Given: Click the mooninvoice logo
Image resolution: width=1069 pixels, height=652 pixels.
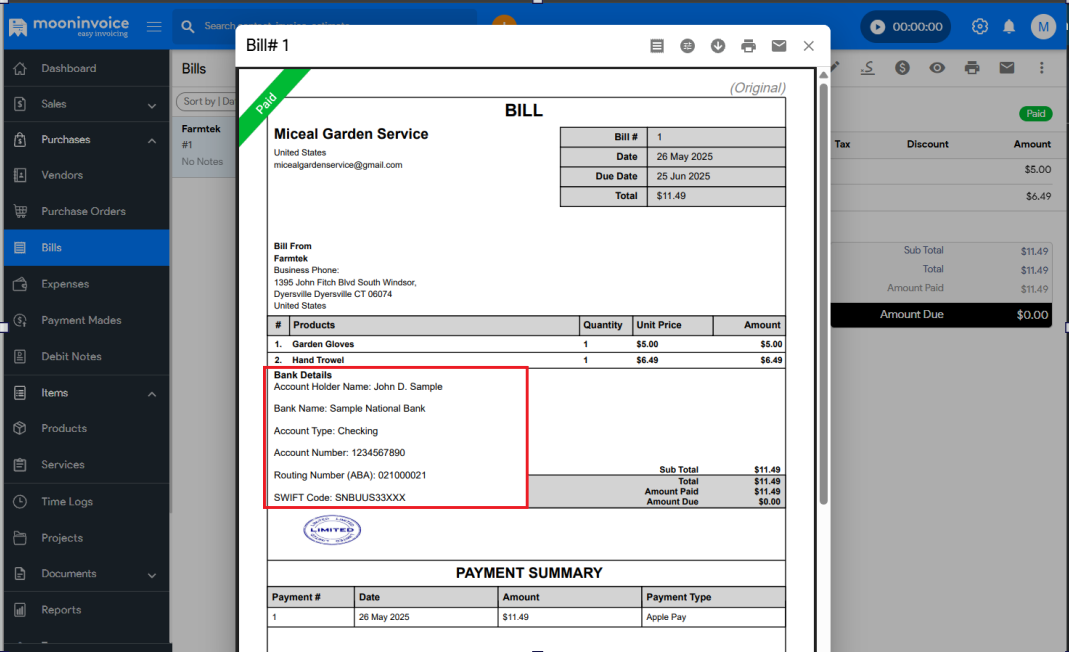Looking at the screenshot, I should 68,27.
